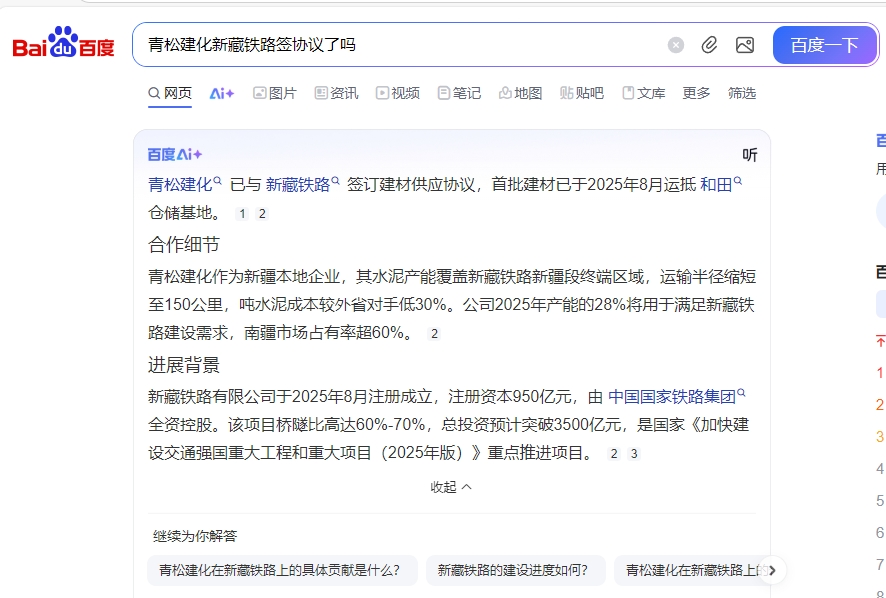Open the 青松建化 keyword link

coord(180,185)
